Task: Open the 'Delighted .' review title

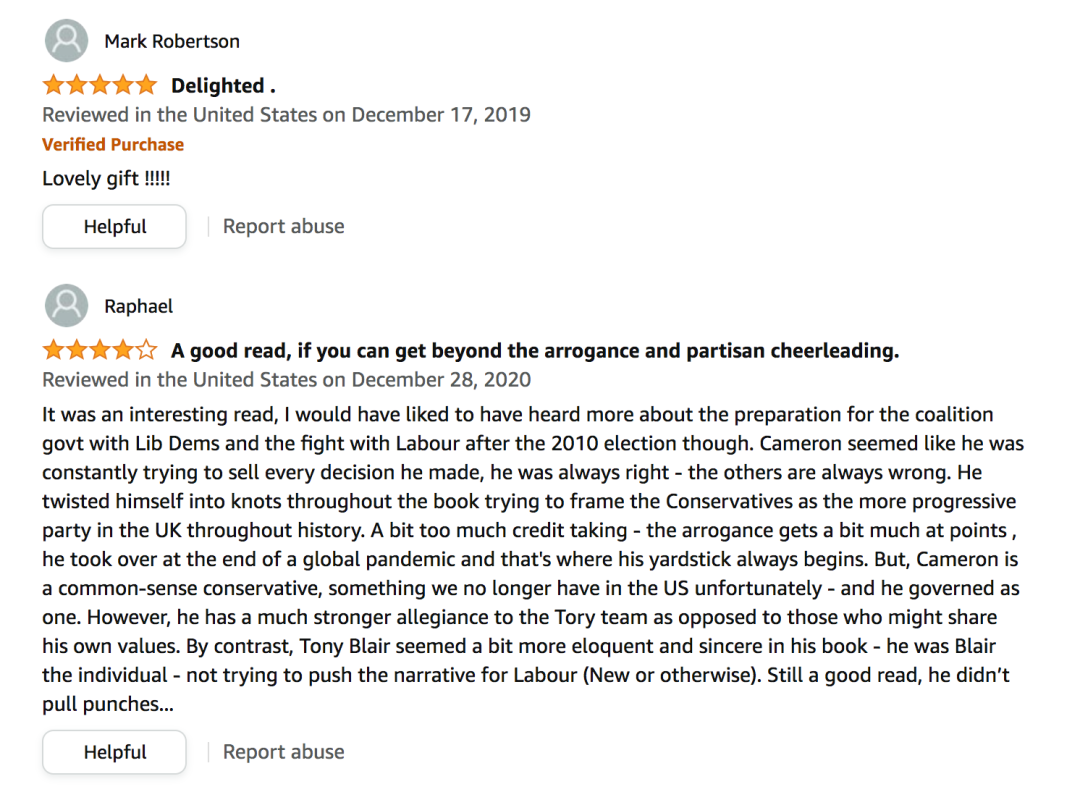Action: (x=223, y=85)
